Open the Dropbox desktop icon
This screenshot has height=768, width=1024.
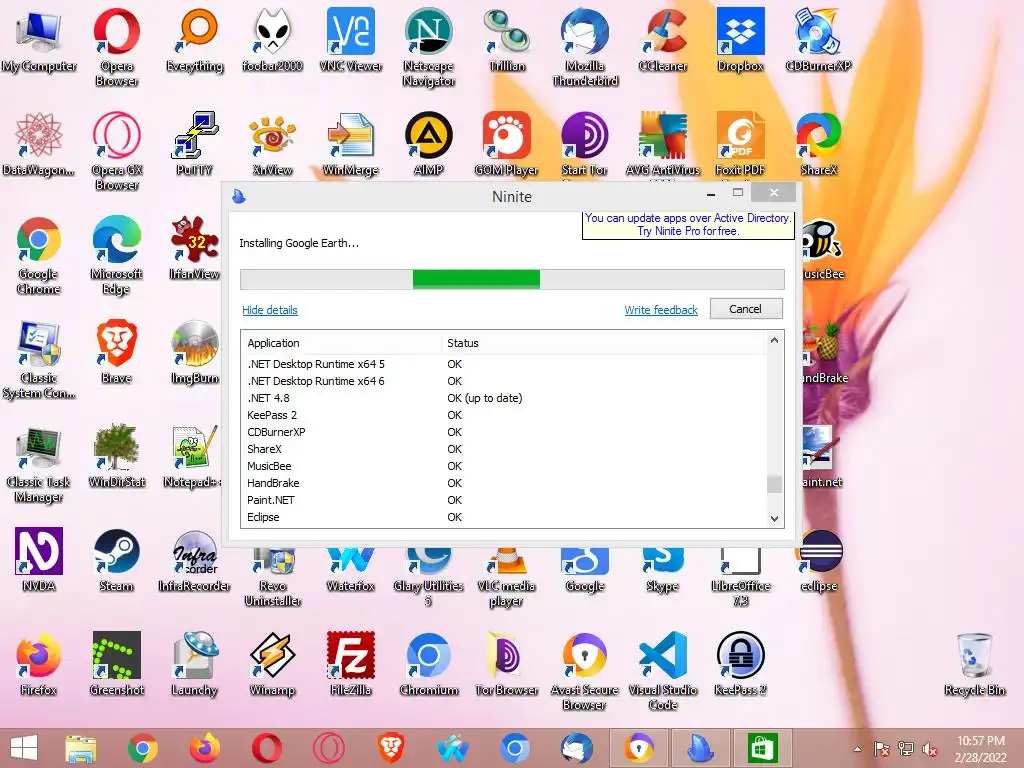(741, 39)
